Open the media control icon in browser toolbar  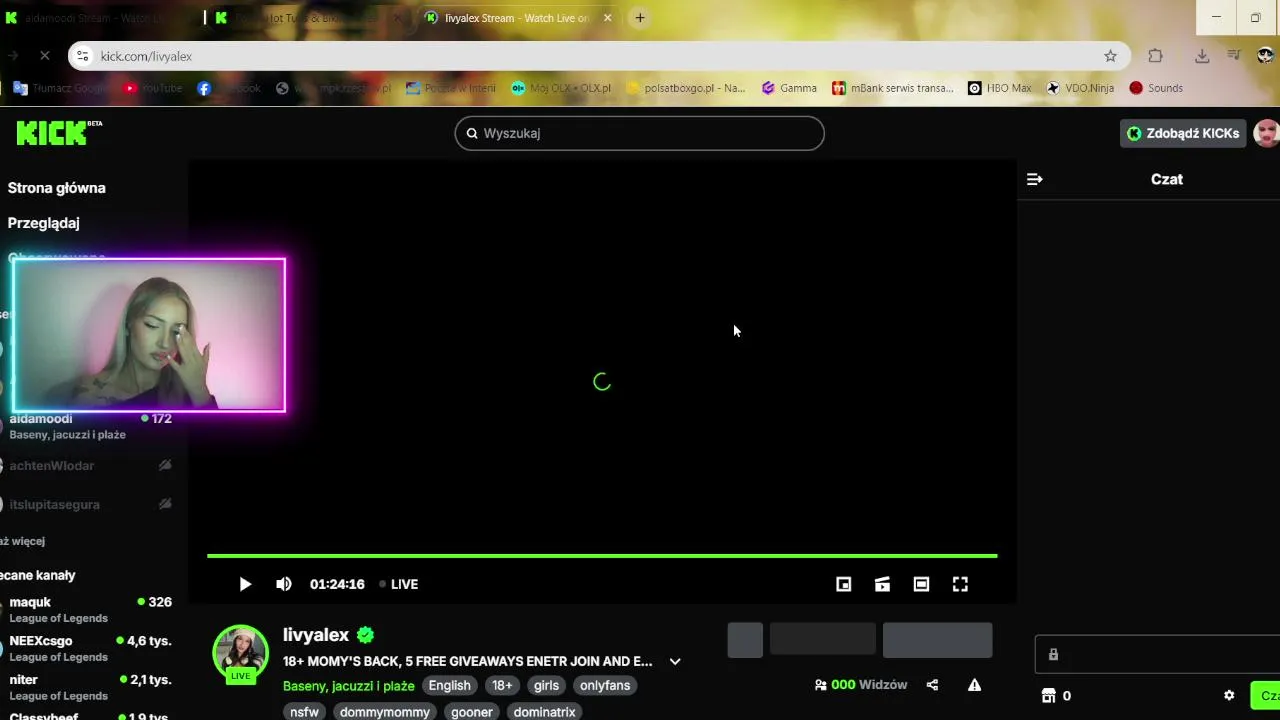click(1234, 56)
